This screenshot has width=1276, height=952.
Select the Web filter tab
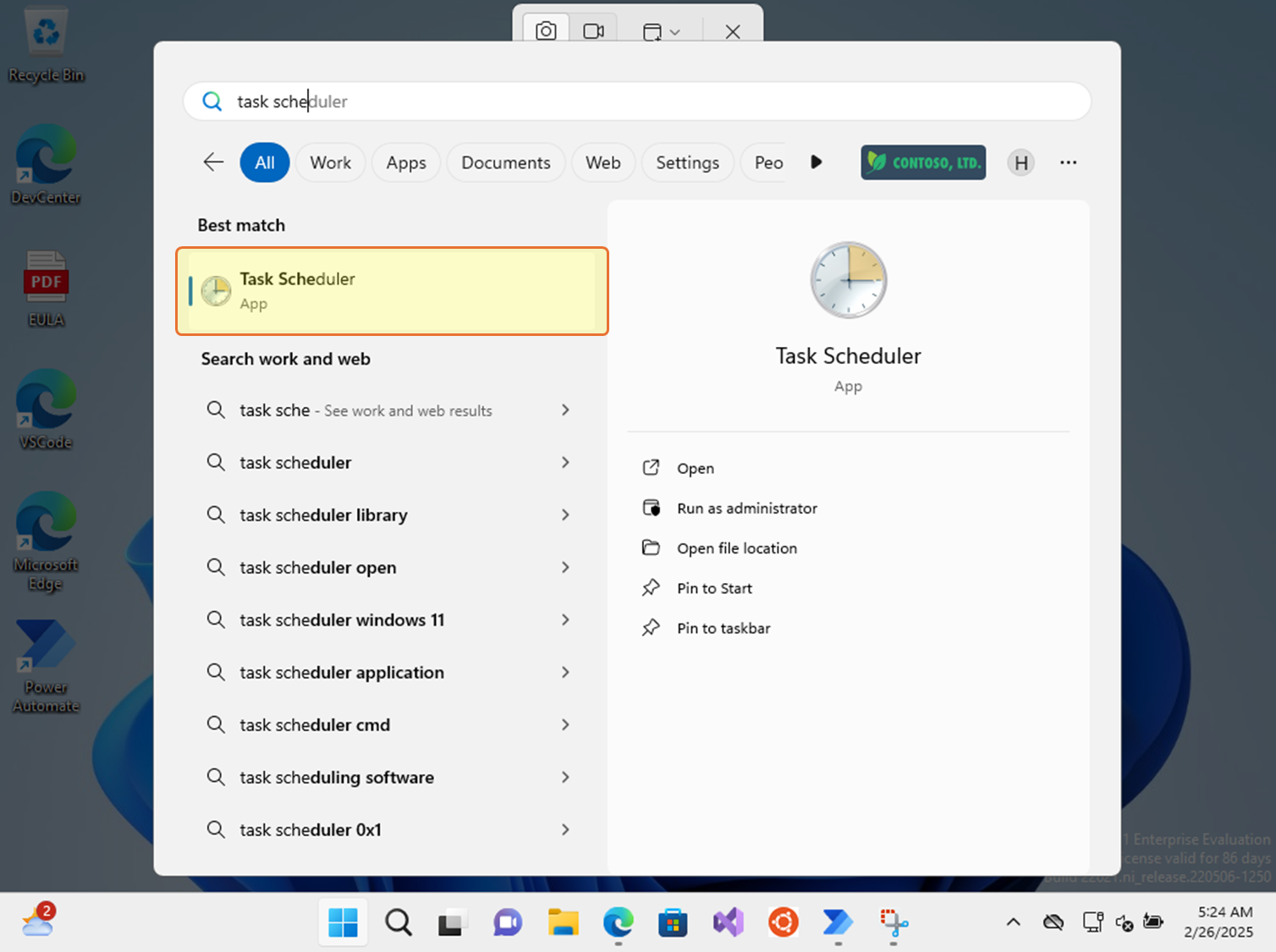click(x=603, y=162)
